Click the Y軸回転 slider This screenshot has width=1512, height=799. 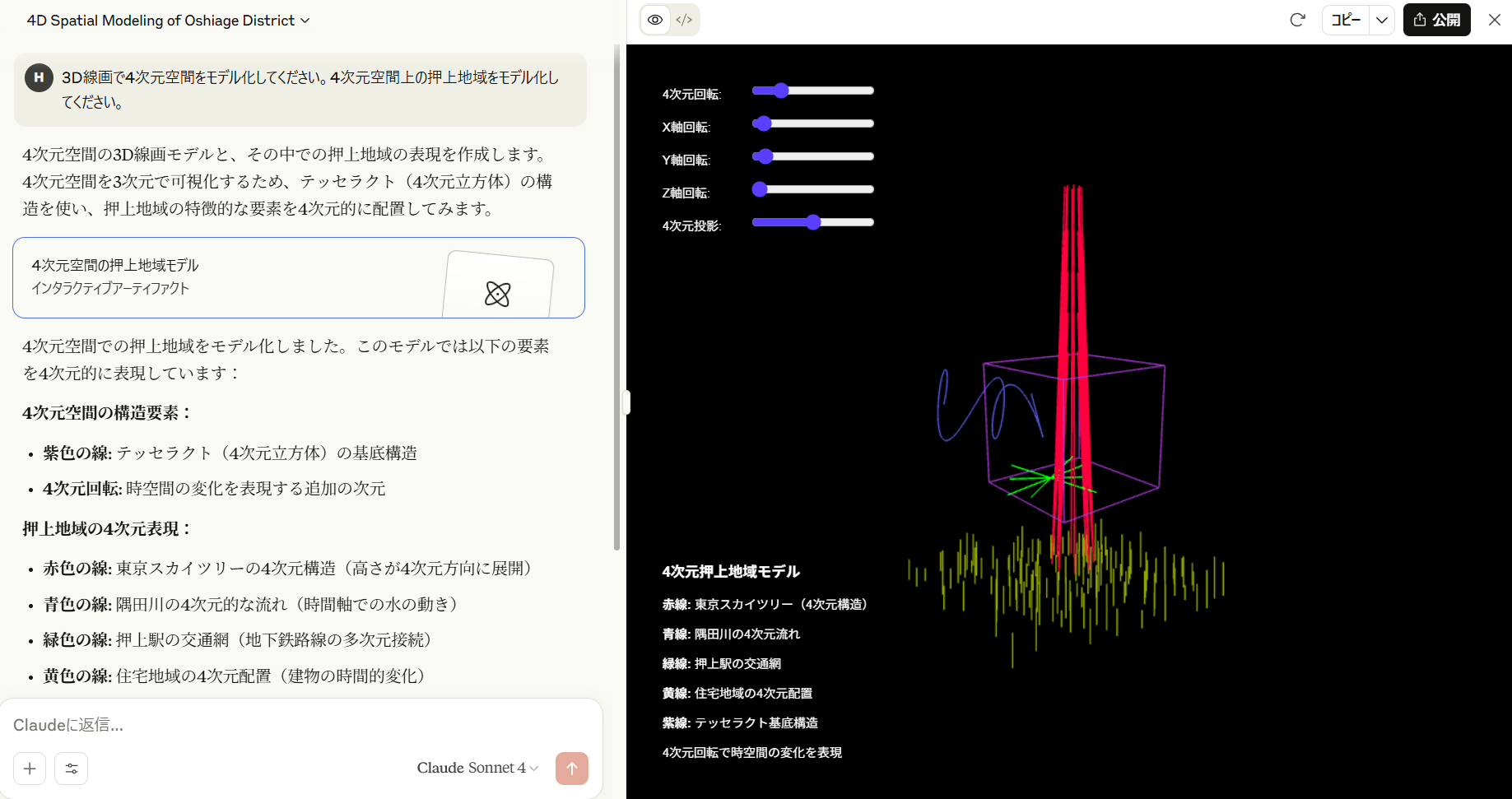[812, 156]
